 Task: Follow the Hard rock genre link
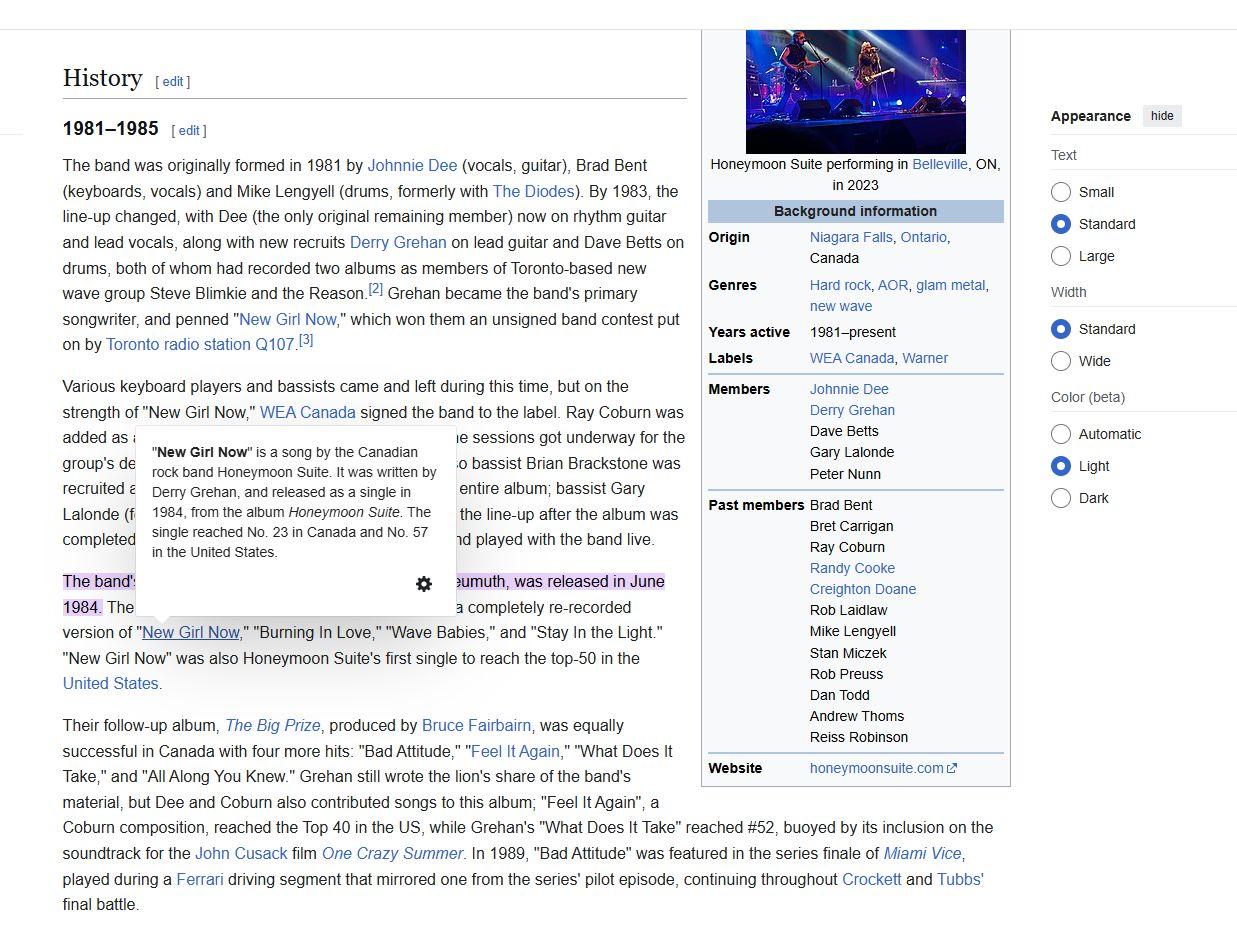(x=840, y=285)
